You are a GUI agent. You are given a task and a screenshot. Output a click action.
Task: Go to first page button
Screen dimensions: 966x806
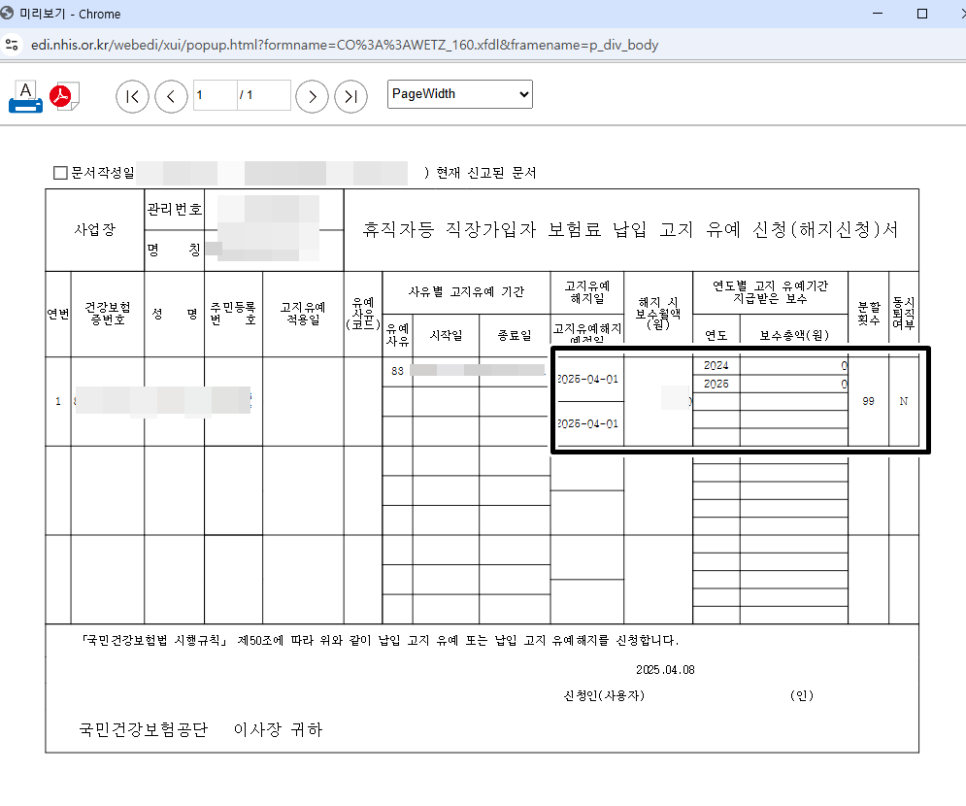click(x=132, y=96)
